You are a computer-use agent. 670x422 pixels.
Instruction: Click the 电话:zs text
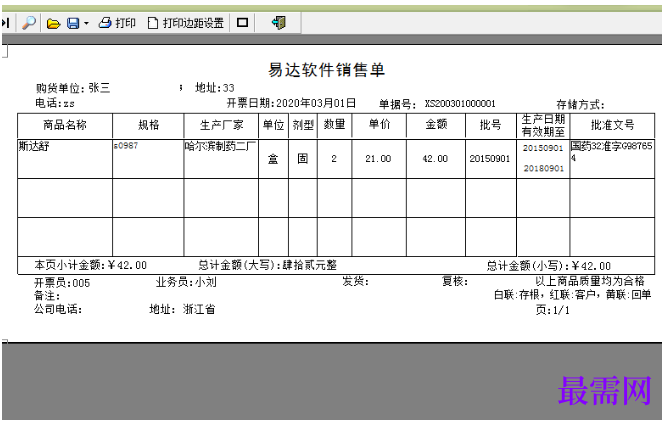point(55,103)
